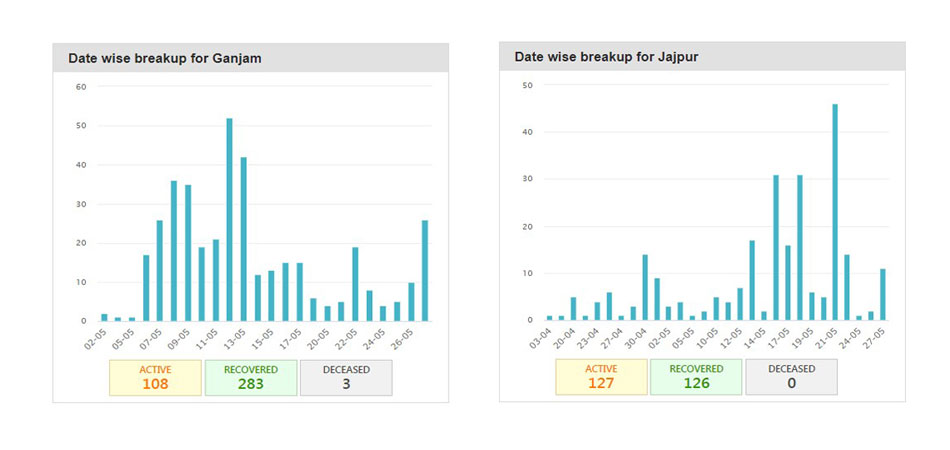
Task: Select the 22-05 bar in the Ganjam chart
Action: click(x=355, y=284)
